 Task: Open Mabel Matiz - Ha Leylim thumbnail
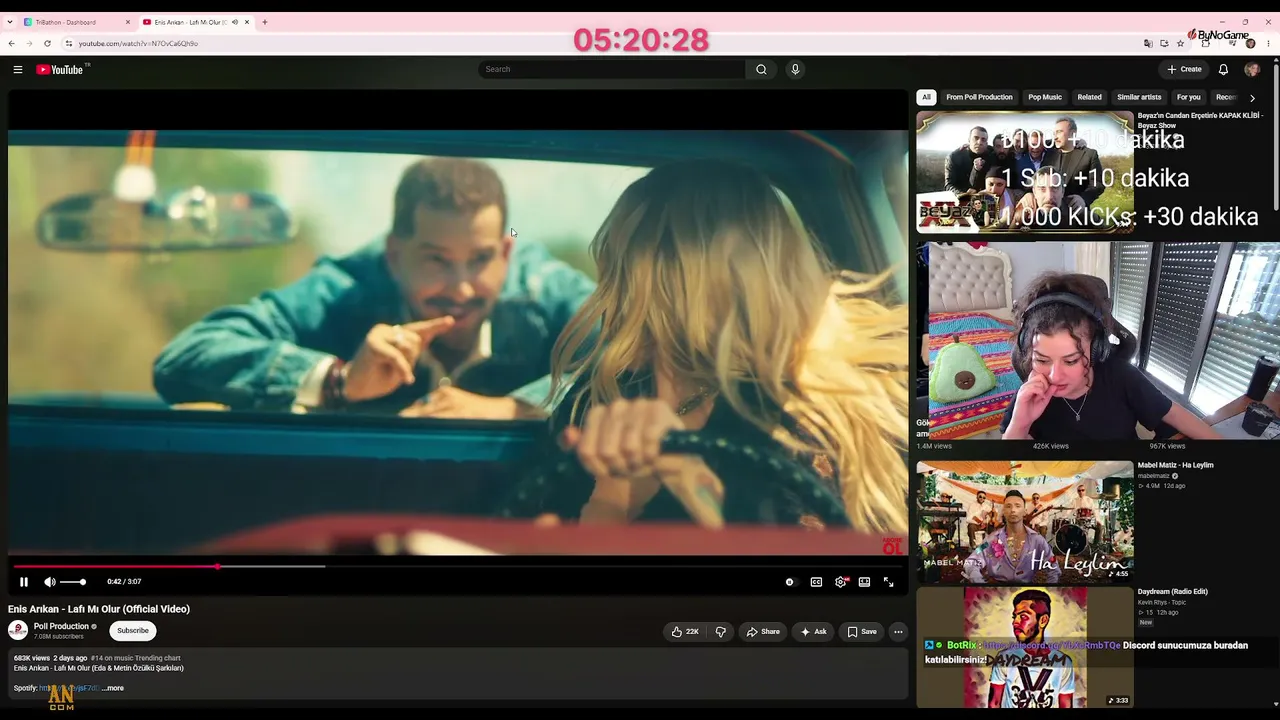tap(1025, 521)
